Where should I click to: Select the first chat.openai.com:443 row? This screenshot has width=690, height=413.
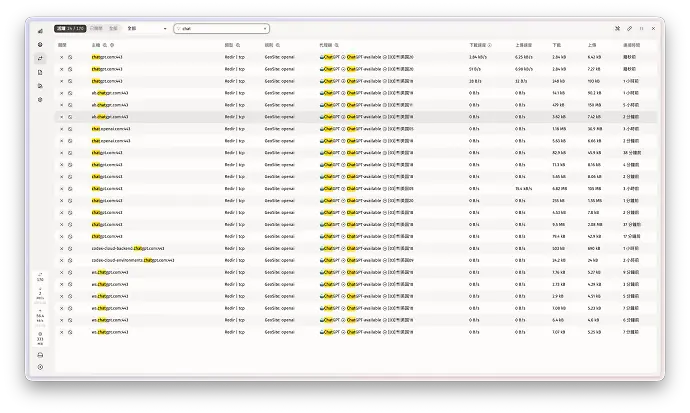coord(356,129)
